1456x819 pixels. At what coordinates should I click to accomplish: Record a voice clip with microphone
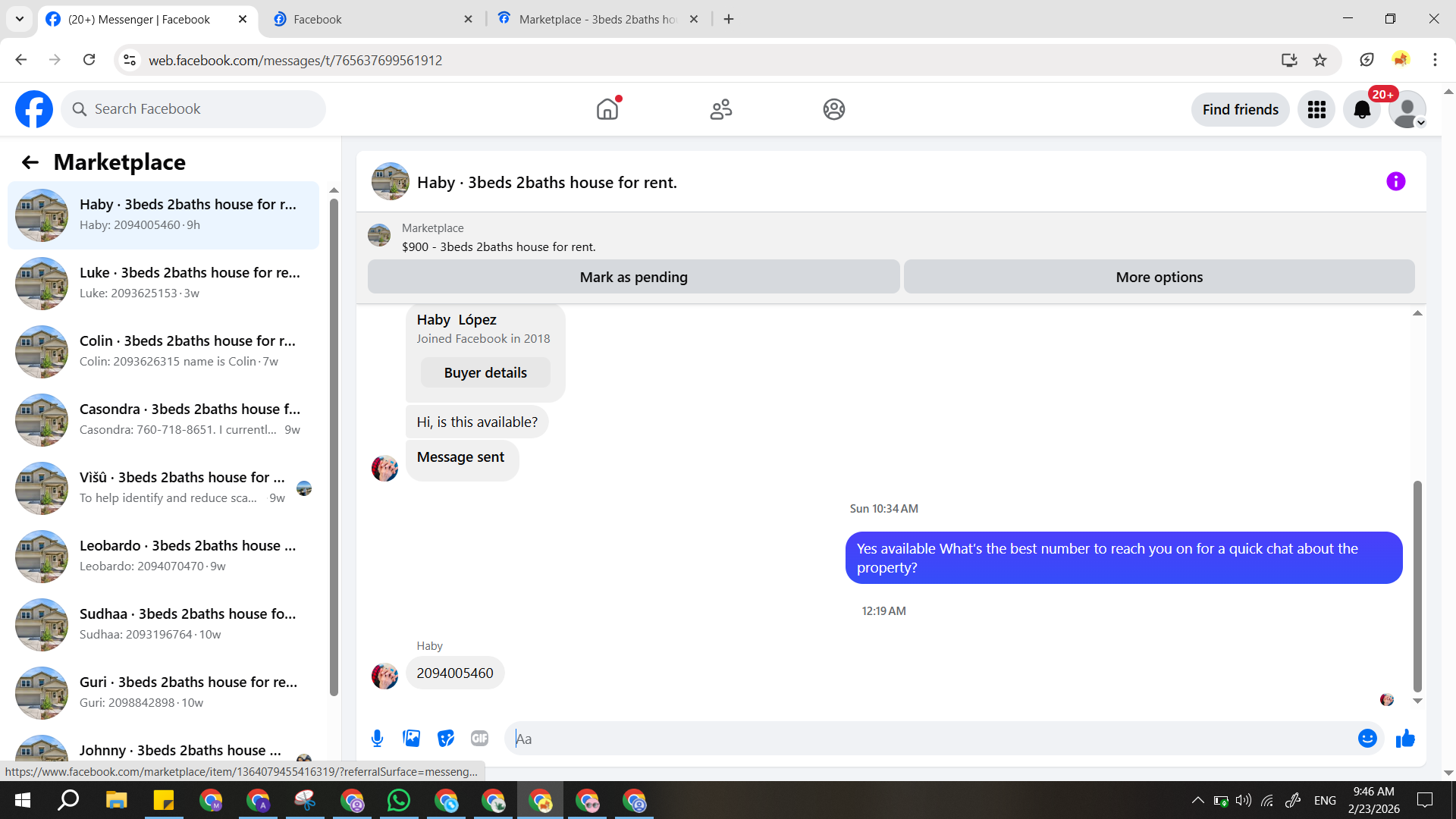tap(377, 739)
